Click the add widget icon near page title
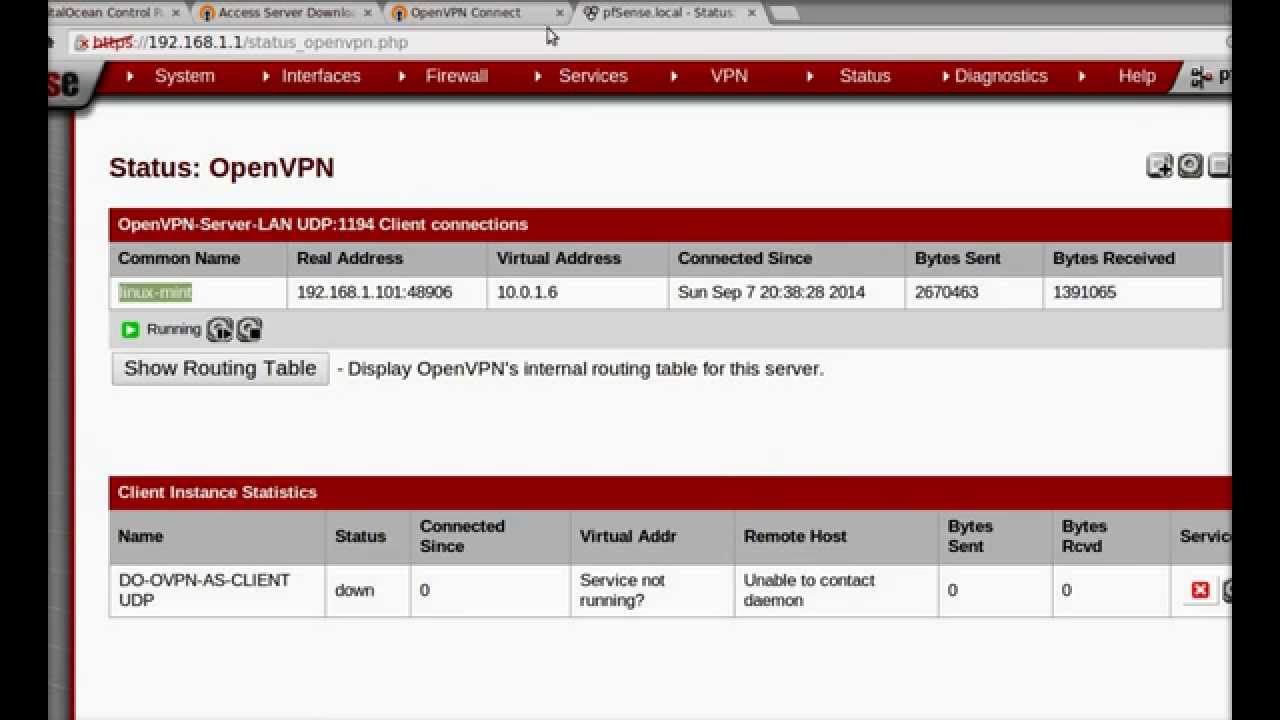 point(1159,166)
